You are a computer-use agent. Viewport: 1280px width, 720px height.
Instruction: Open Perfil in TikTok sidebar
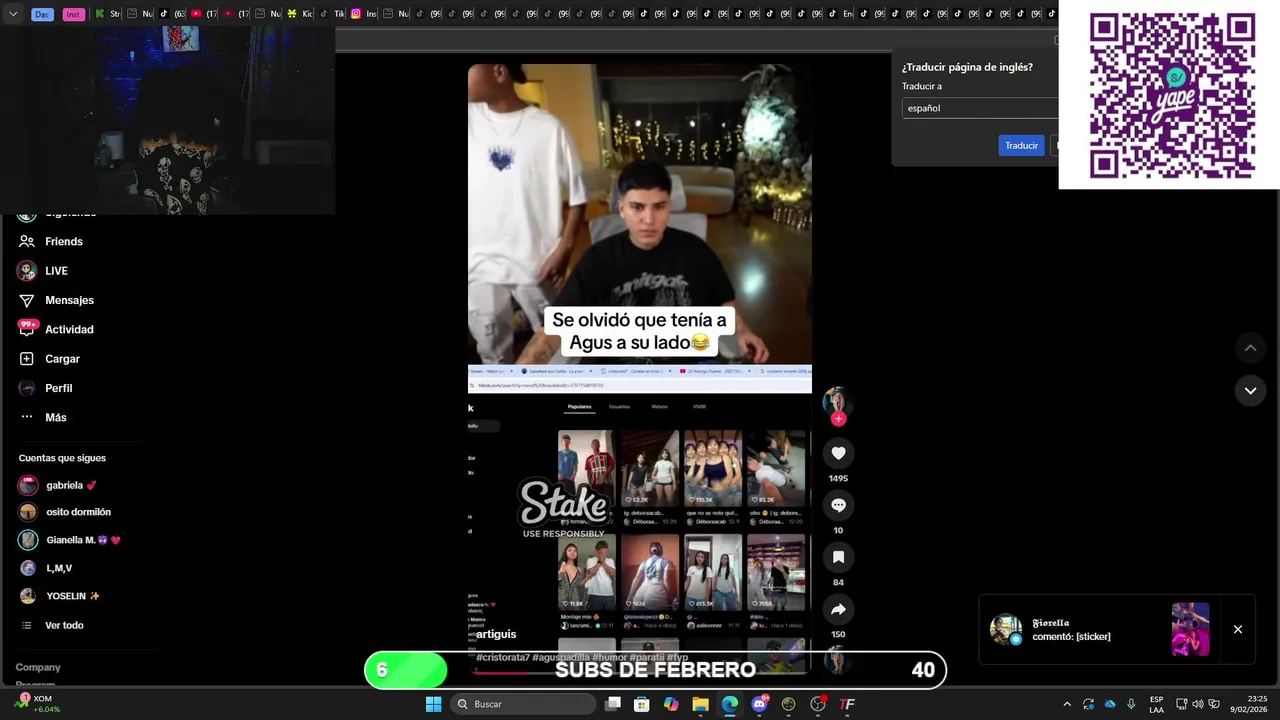[x=45, y=388]
